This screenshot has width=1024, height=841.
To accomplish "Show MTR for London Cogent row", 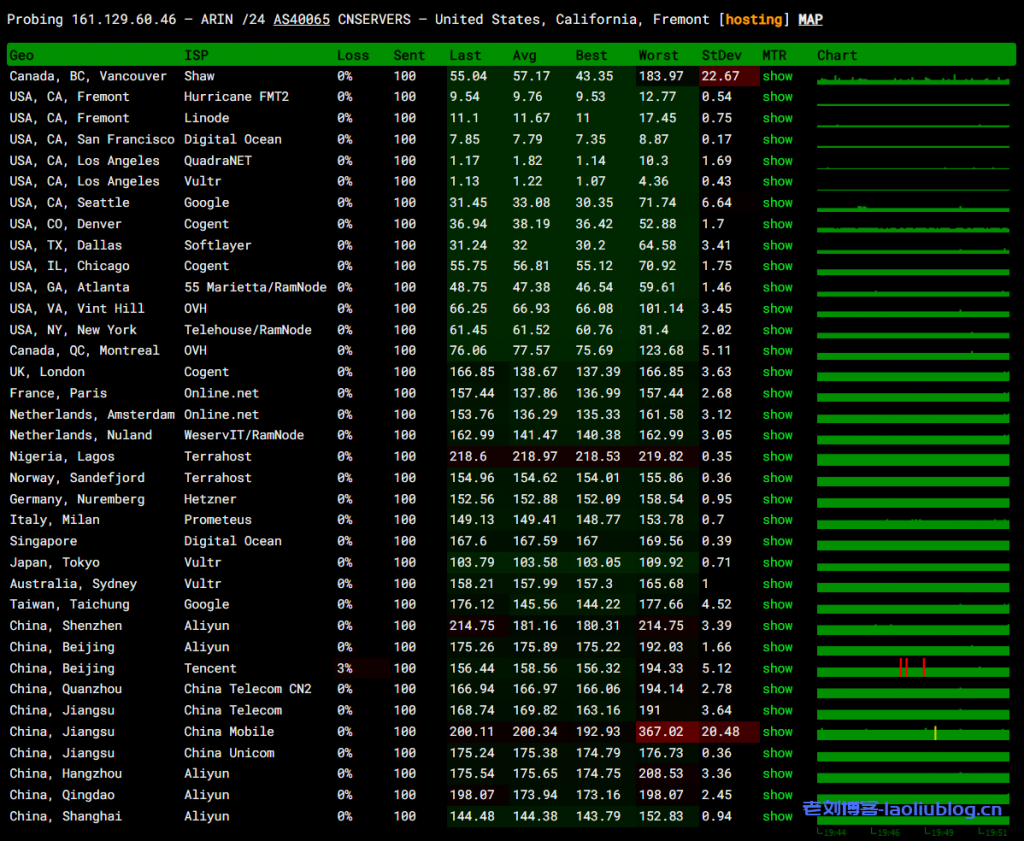I will point(777,372).
